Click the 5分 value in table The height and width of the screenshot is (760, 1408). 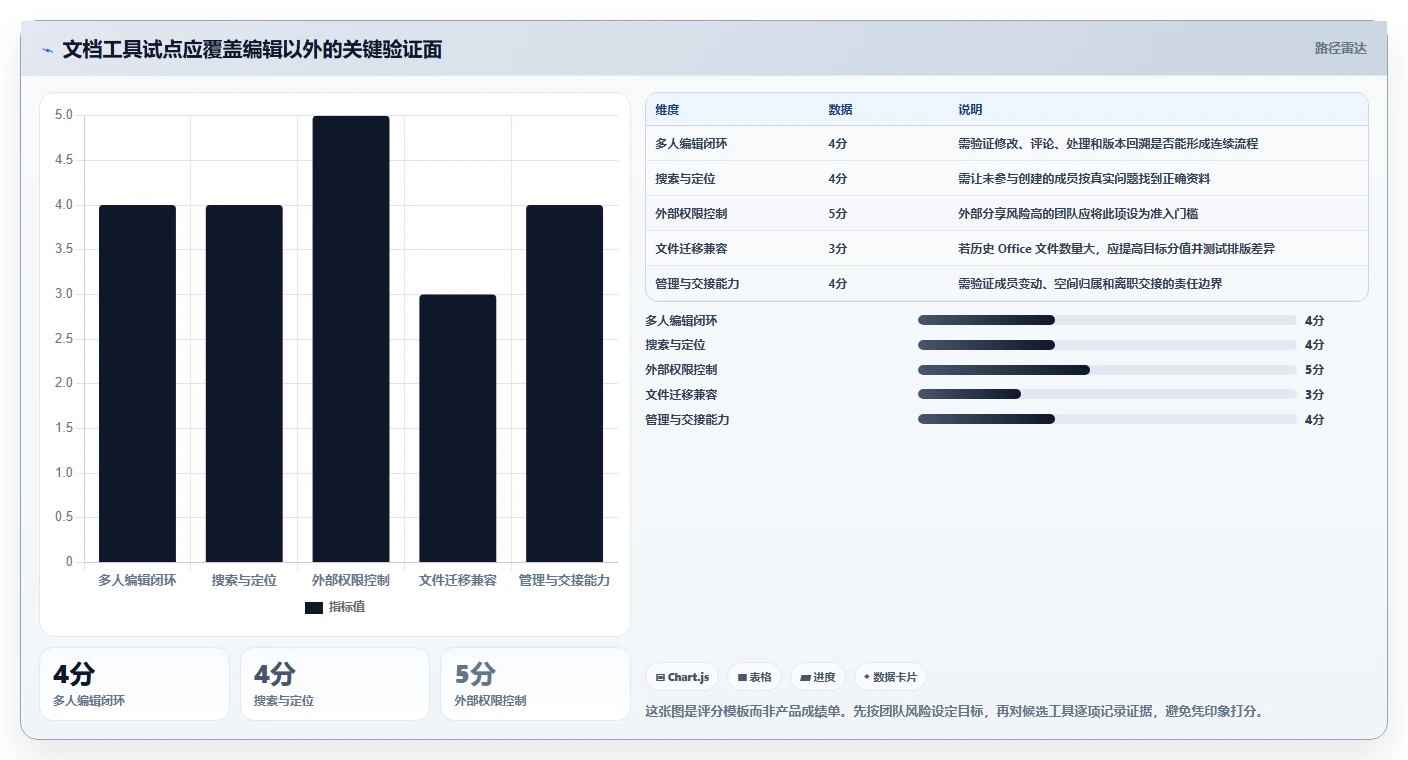pos(838,214)
